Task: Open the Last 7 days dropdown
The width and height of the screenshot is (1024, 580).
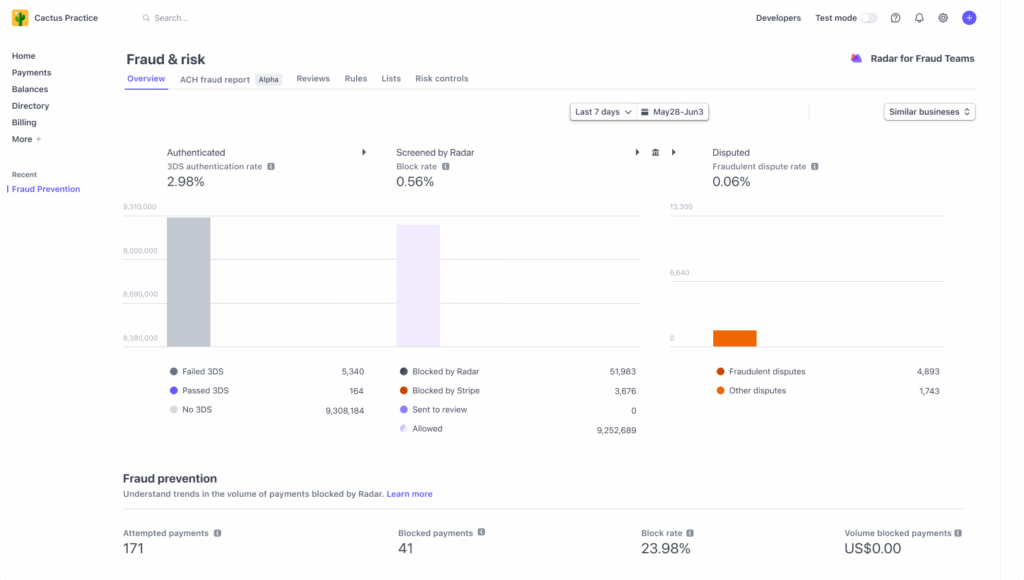Action: point(603,112)
